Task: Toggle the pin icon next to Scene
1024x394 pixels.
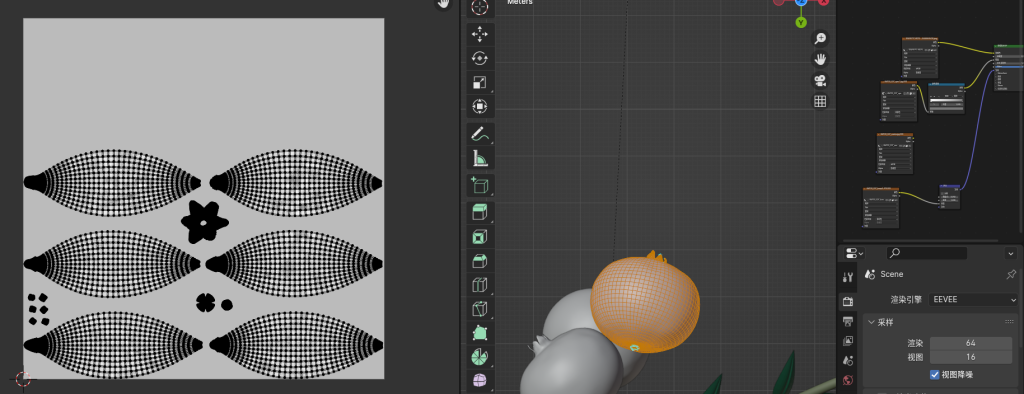Action: tap(1011, 274)
